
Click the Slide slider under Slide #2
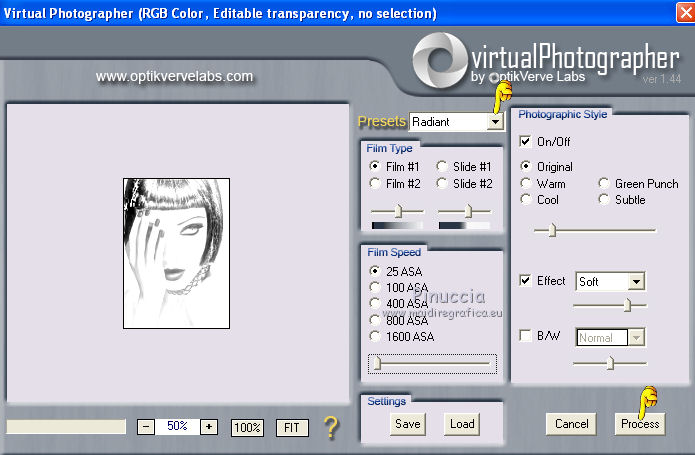pyautogui.click(x=465, y=211)
